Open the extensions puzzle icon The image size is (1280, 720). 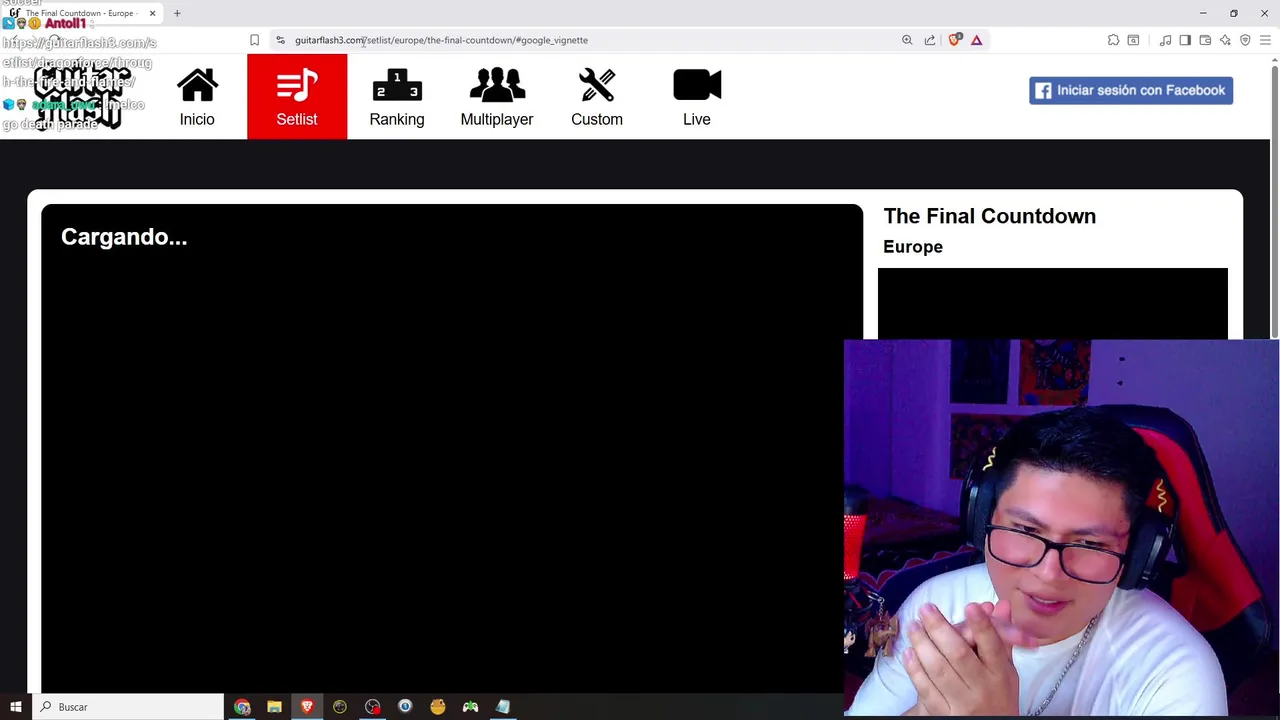[1113, 40]
